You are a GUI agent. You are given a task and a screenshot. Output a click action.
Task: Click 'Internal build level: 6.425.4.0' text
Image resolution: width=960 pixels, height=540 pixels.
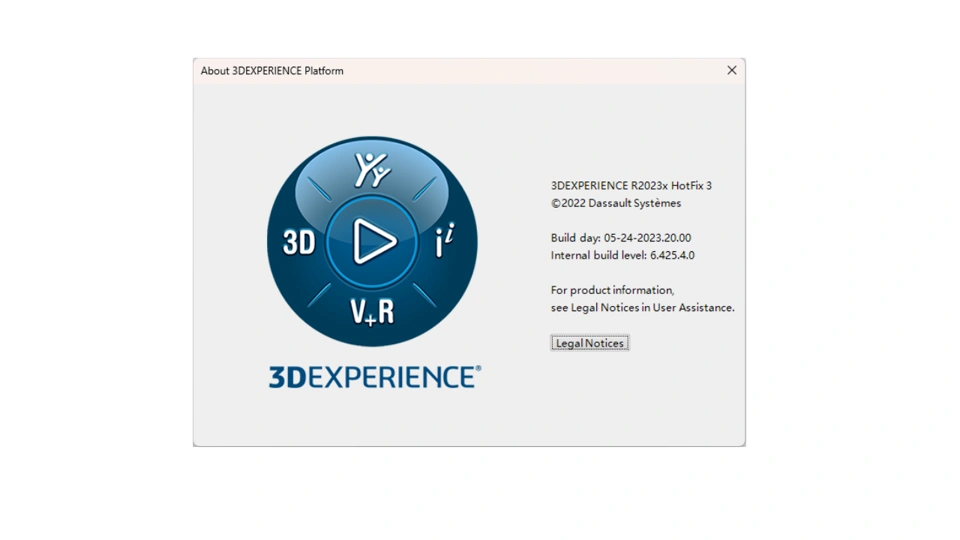pyautogui.click(x=623, y=255)
